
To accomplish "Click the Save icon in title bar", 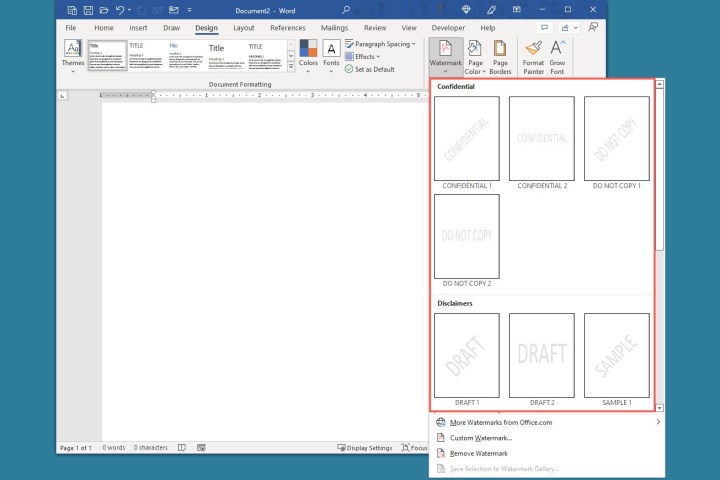I will (x=87, y=9).
